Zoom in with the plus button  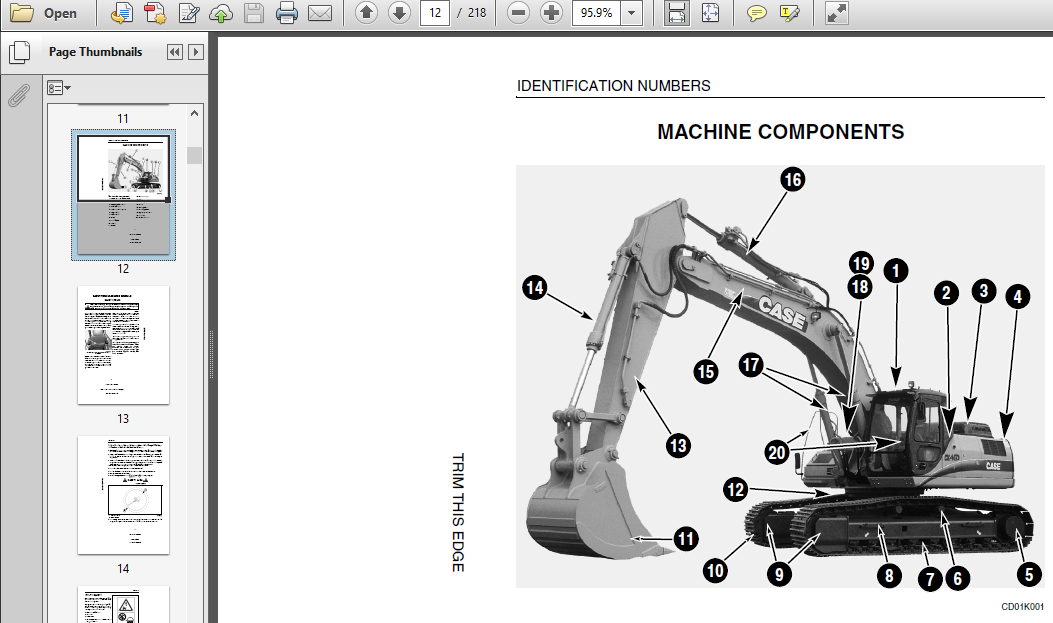[x=551, y=13]
